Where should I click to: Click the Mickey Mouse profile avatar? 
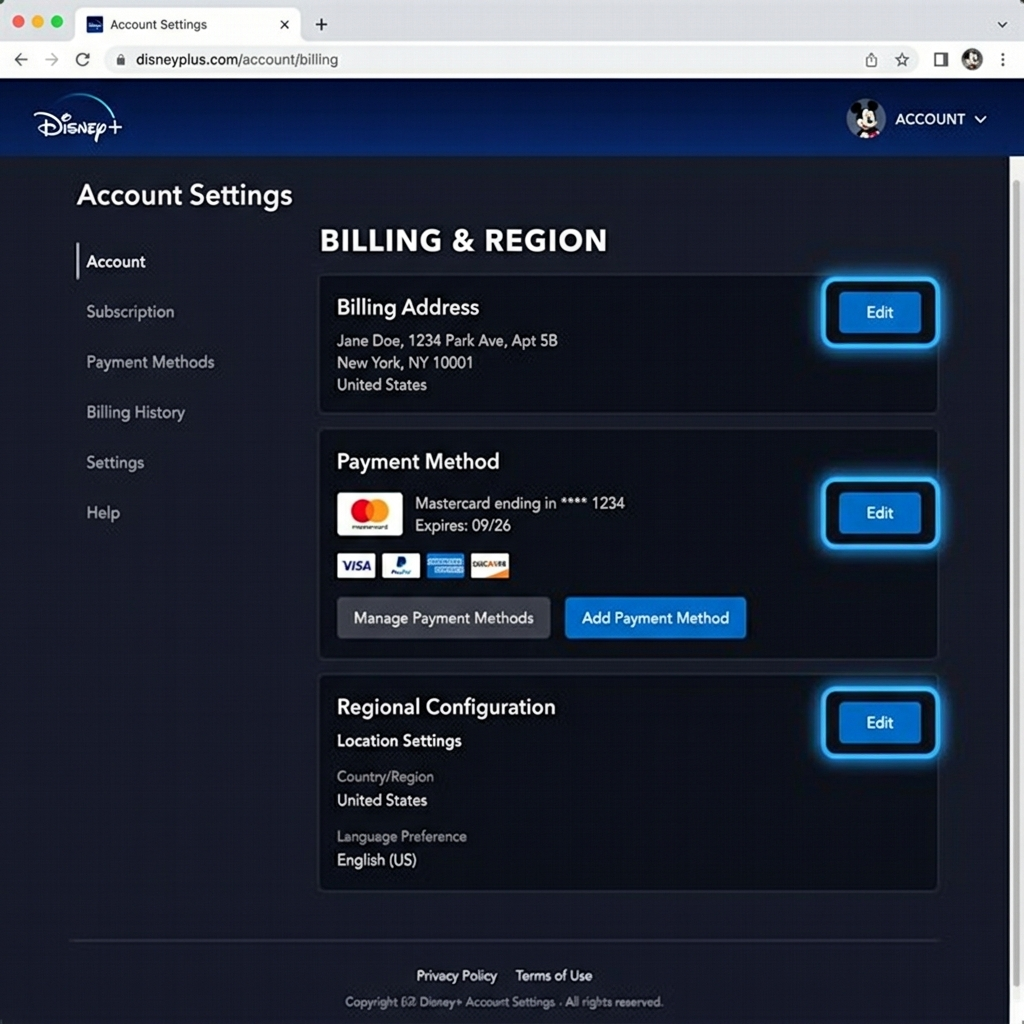[866, 119]
